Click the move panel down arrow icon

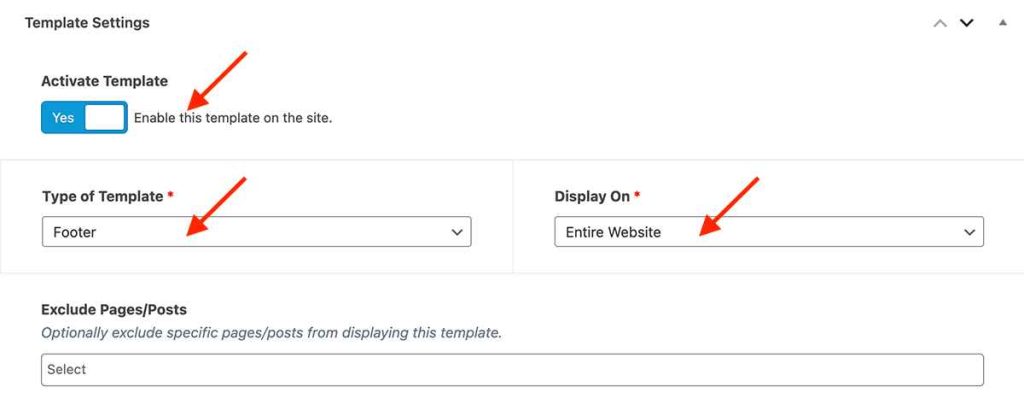[966, 23]
